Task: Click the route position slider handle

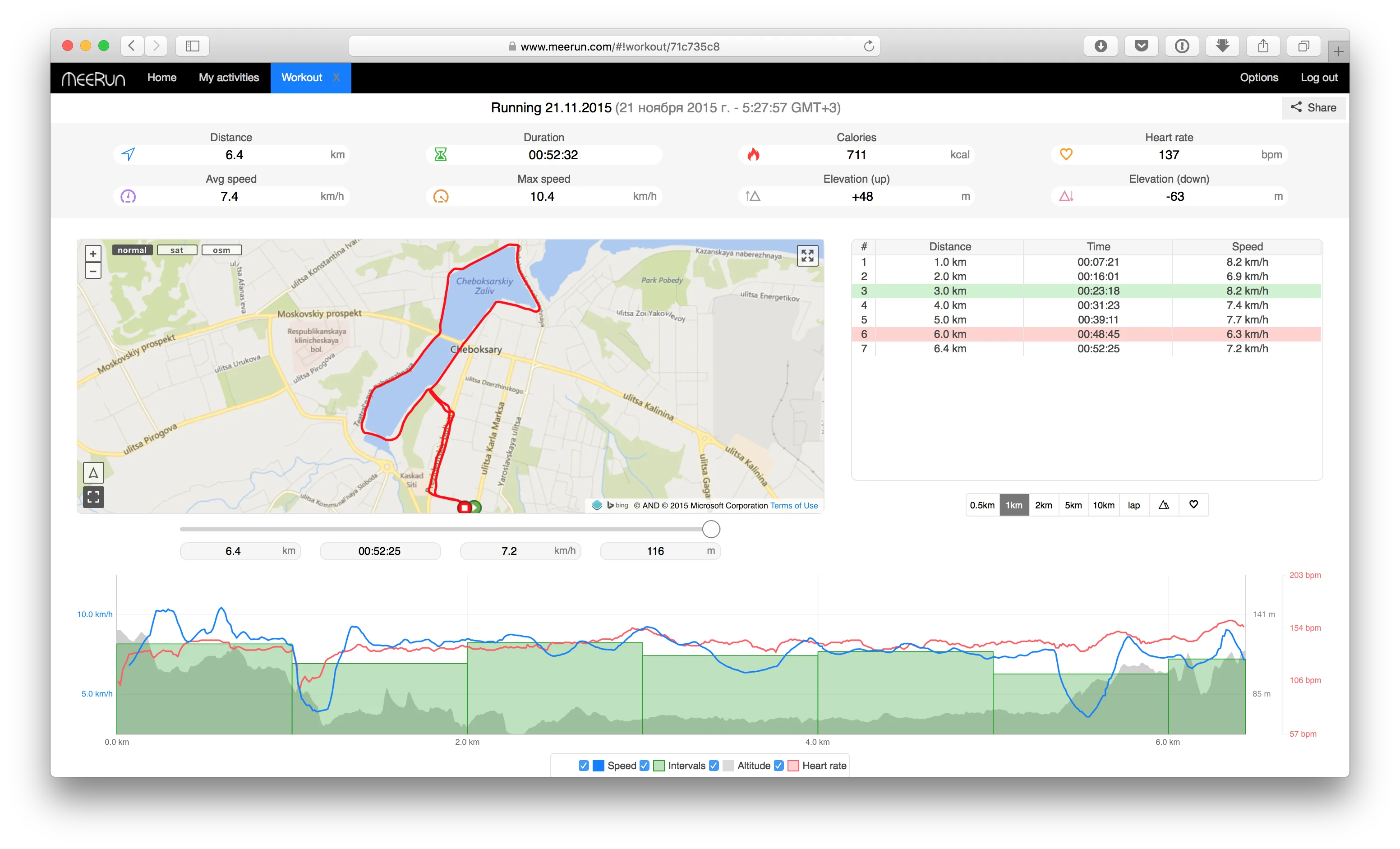Action: [x=711, y=529]
